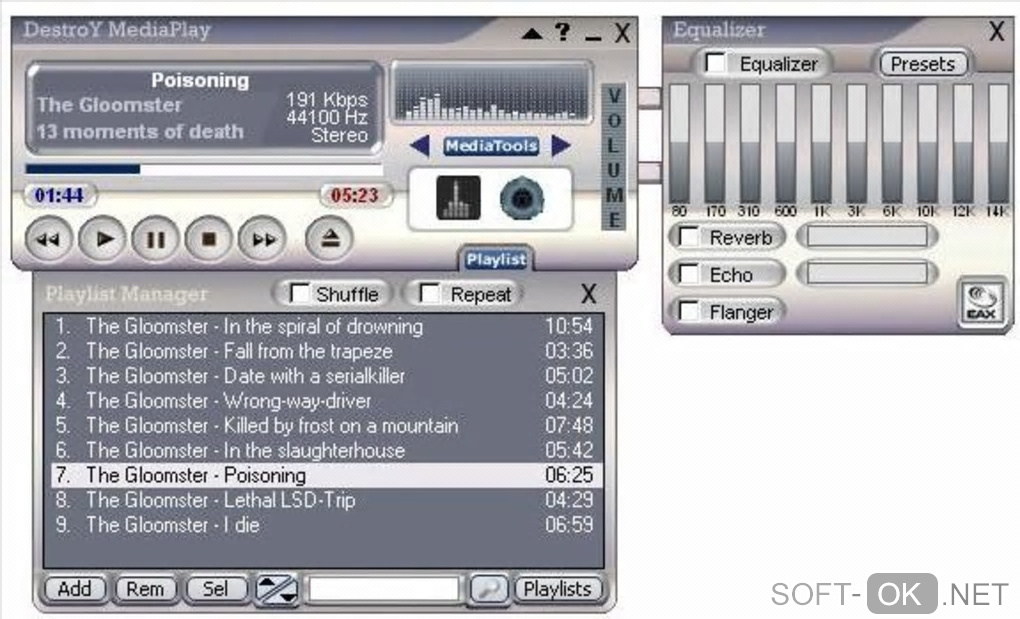Adjust the 1K equalizer band slider
The width and height of the screenshot is (1020, 619).
coord(821,143)
